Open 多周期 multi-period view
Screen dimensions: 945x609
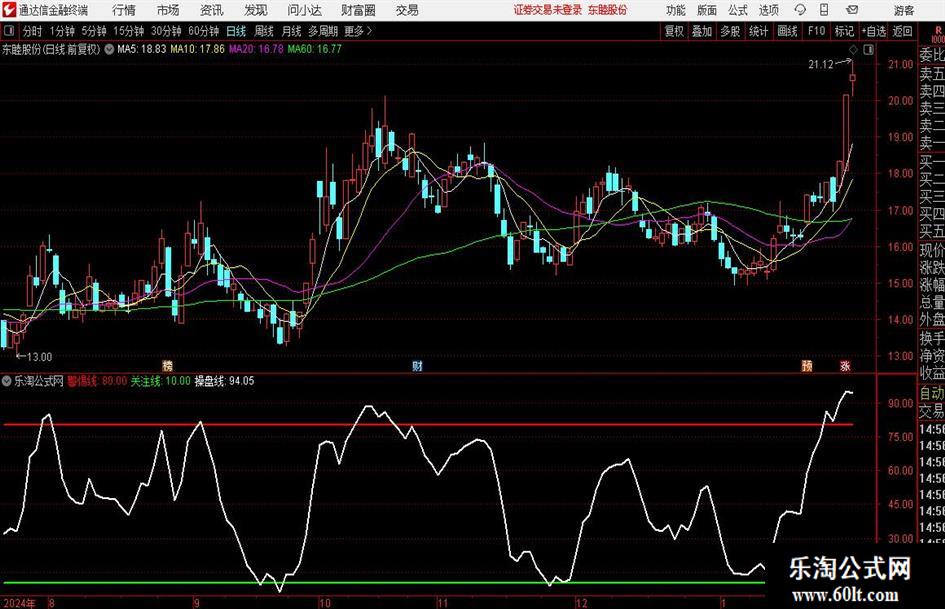pos(323,31)
